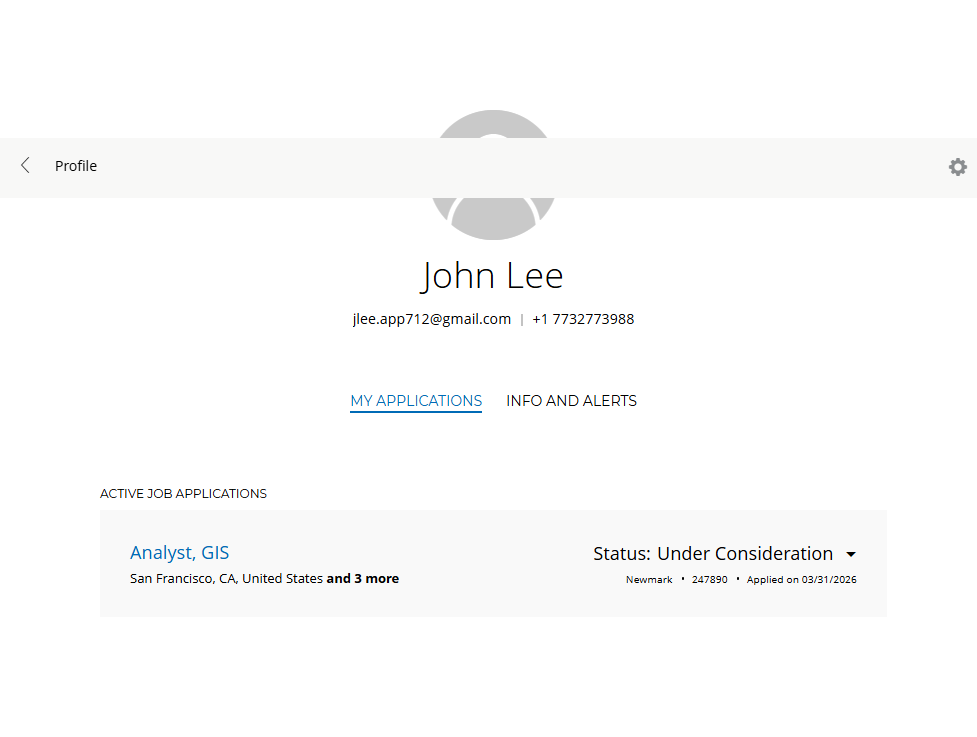Click the Newmark company label
Screen dimensions: 977x737
pos(649,580)
